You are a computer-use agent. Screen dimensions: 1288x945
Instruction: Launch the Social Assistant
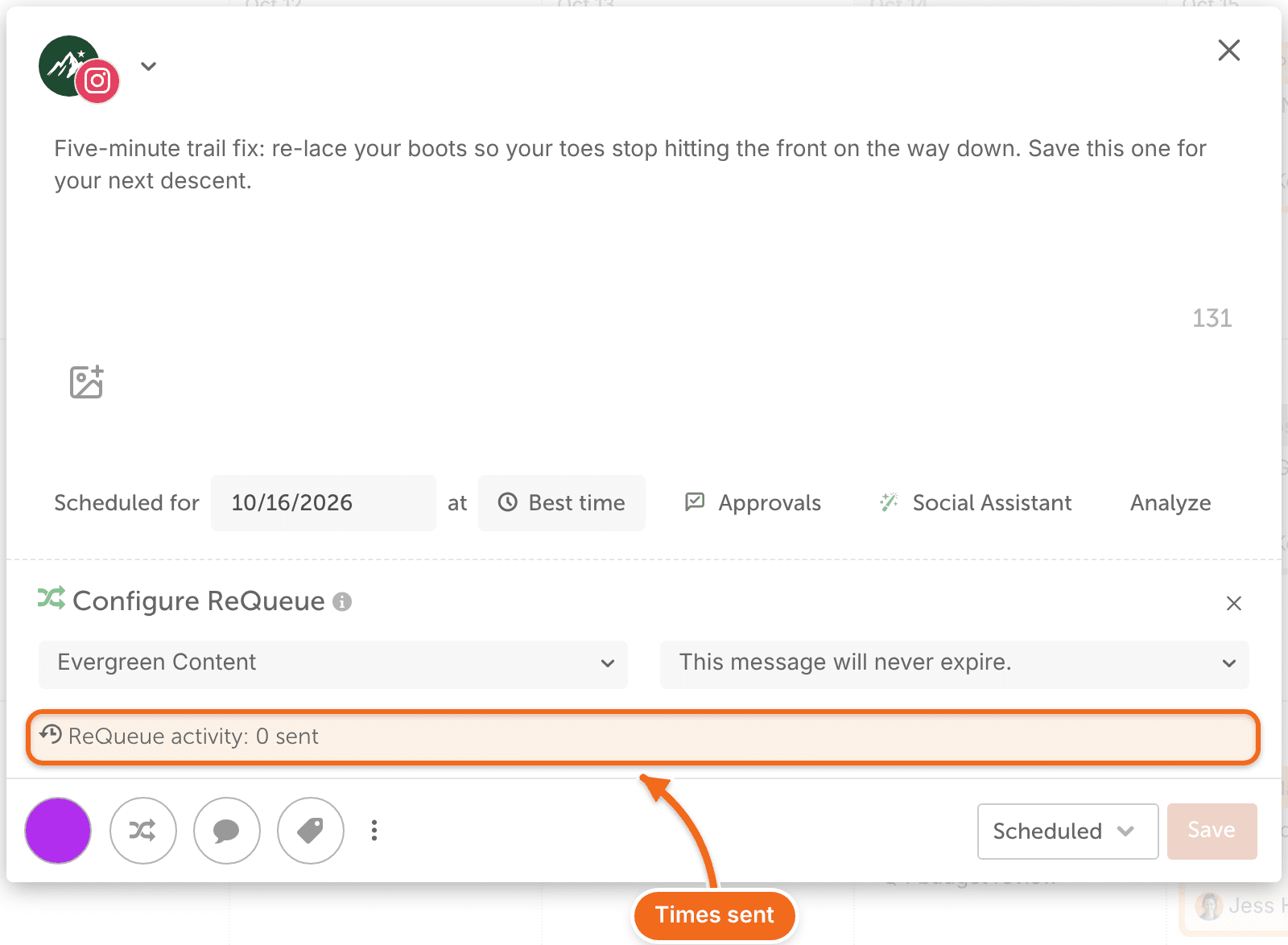(975, 503)
